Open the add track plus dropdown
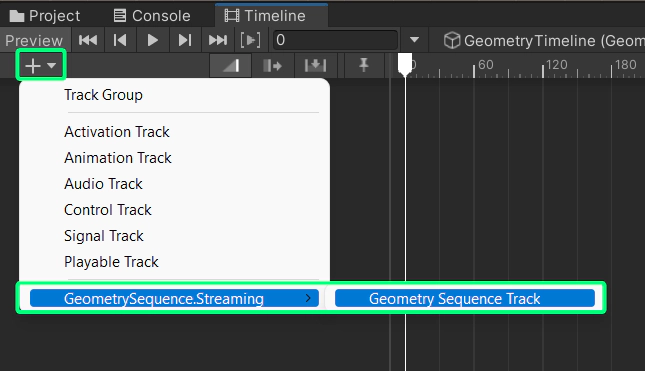645x371 pixels. (40, 65)
